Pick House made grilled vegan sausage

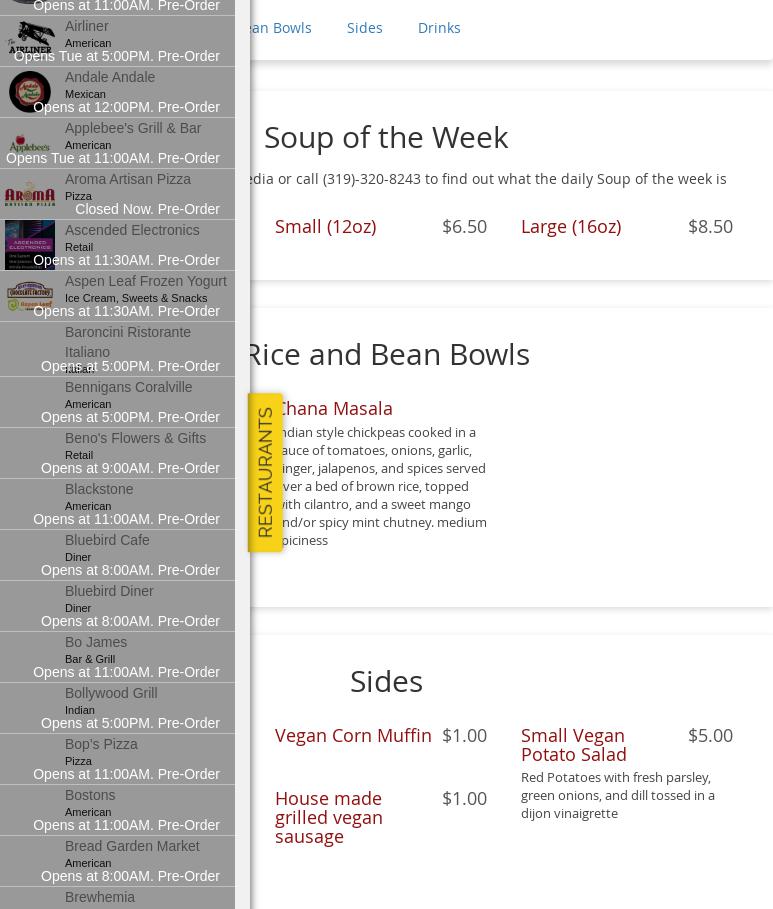(x=329, y=817)
